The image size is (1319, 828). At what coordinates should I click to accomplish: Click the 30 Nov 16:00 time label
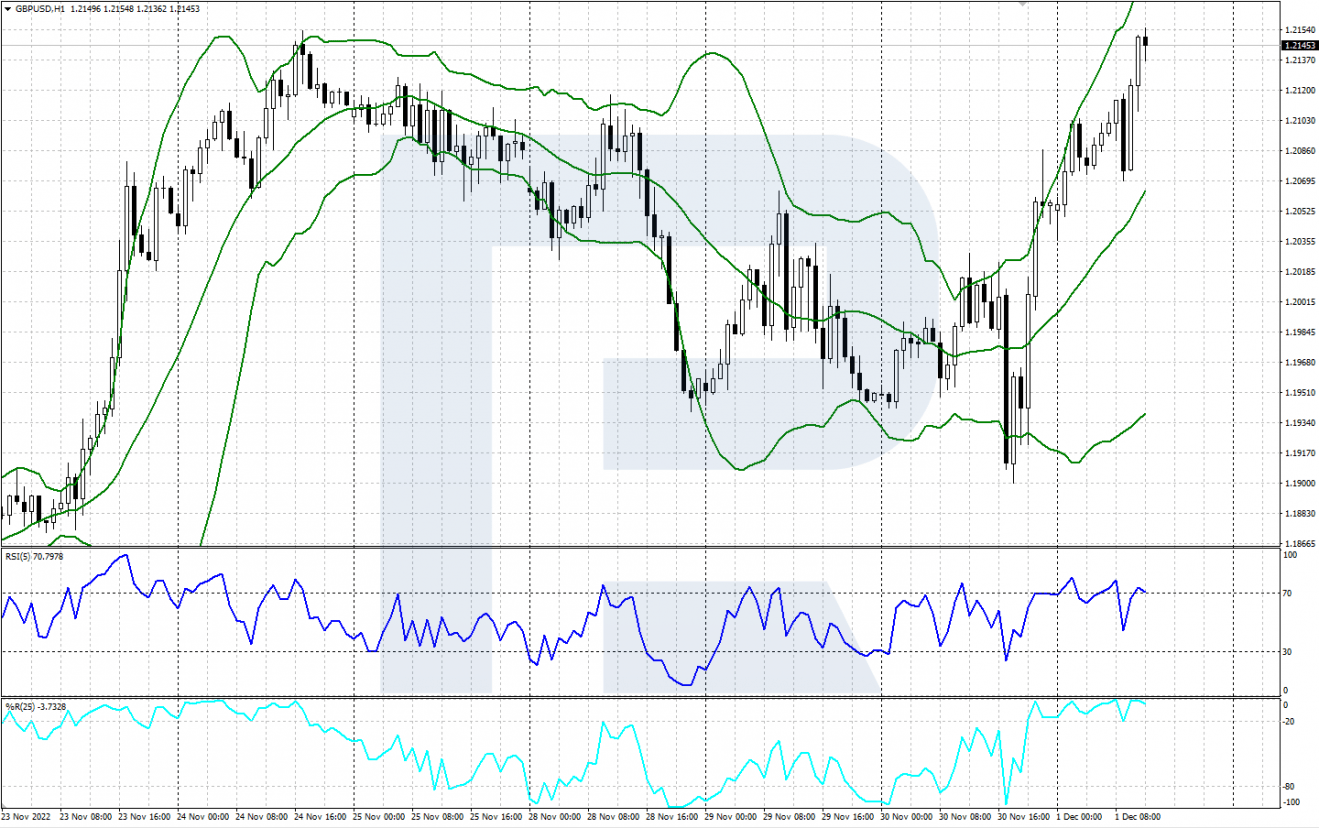pyautogui.click(x=1026, y=817)
